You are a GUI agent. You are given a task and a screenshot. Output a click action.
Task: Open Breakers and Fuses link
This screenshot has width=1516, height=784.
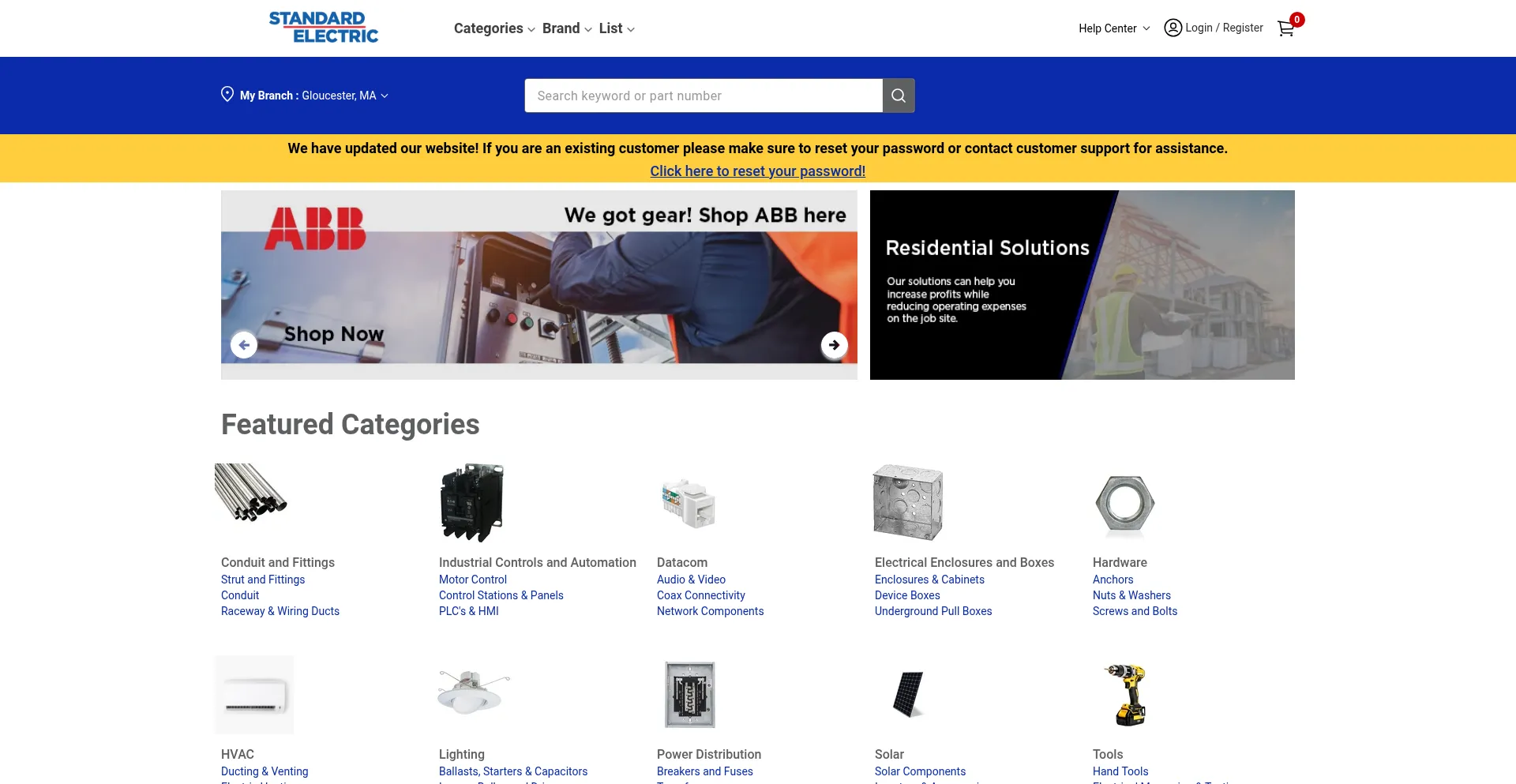click(x=705, y=771)
